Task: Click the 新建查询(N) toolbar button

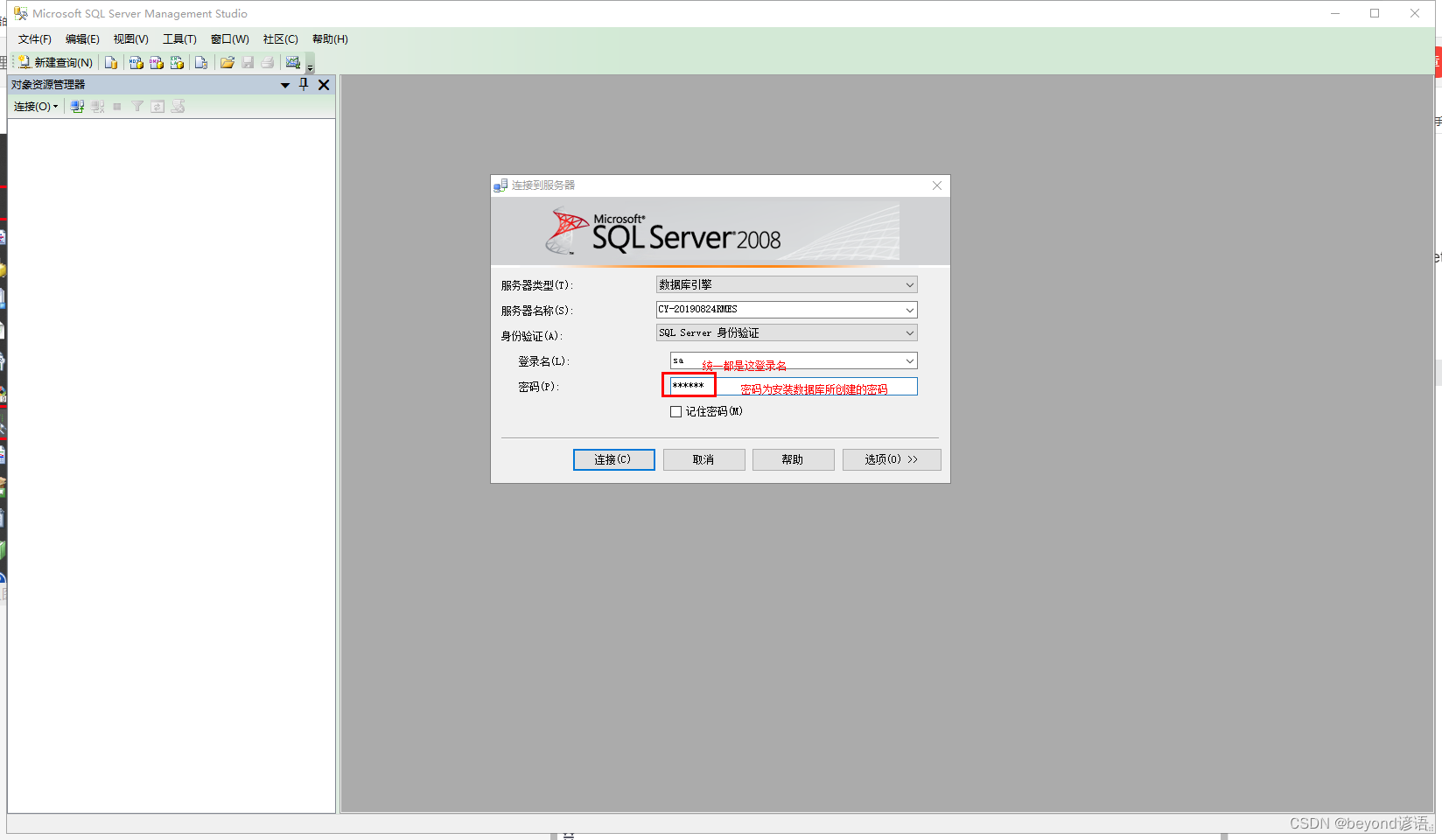Action: tap(55, 62)
